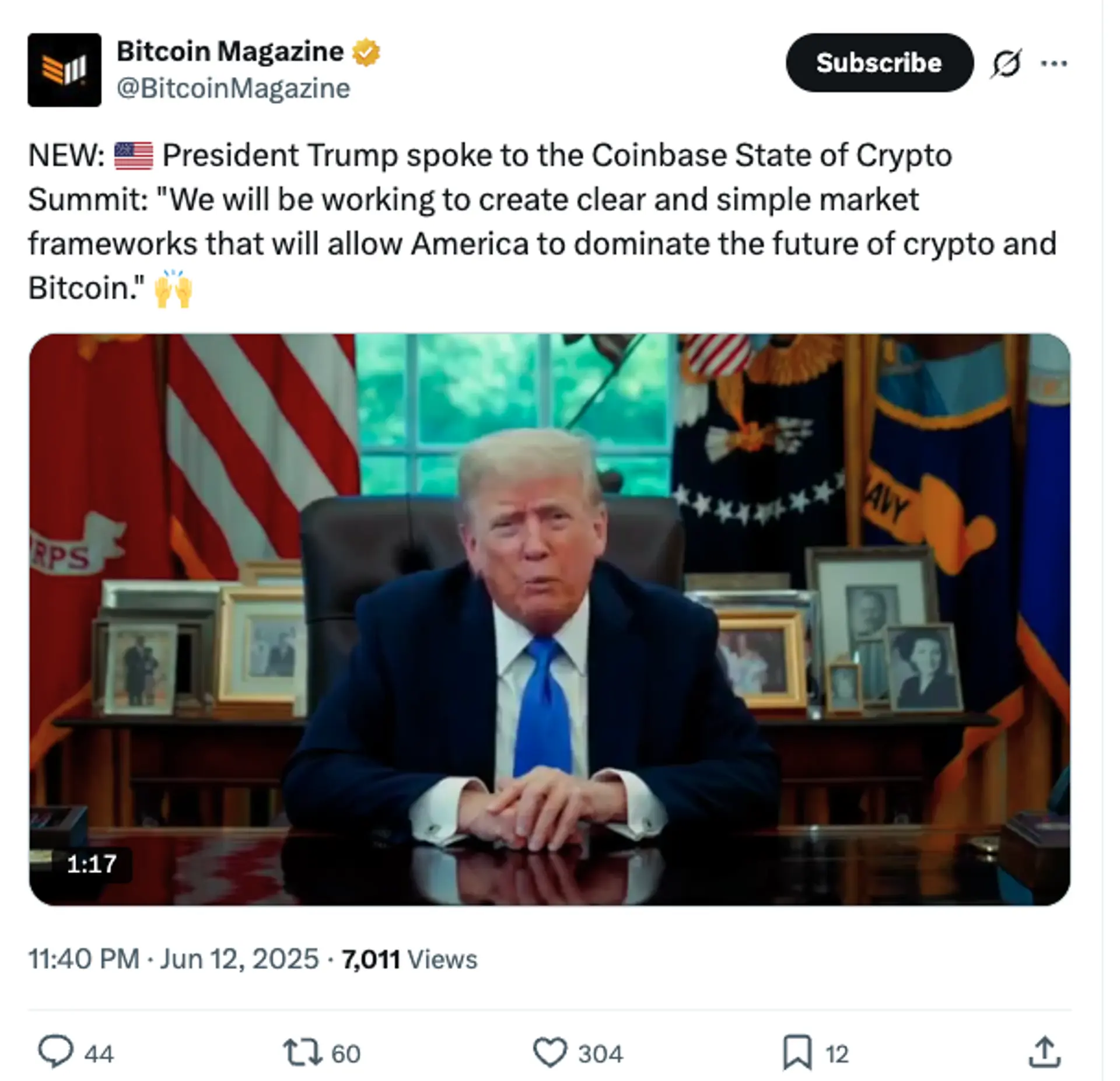Click the reply speech bubble icon
The width and height of the screenshot is (1120, 1081).
tap(56, 1052)
